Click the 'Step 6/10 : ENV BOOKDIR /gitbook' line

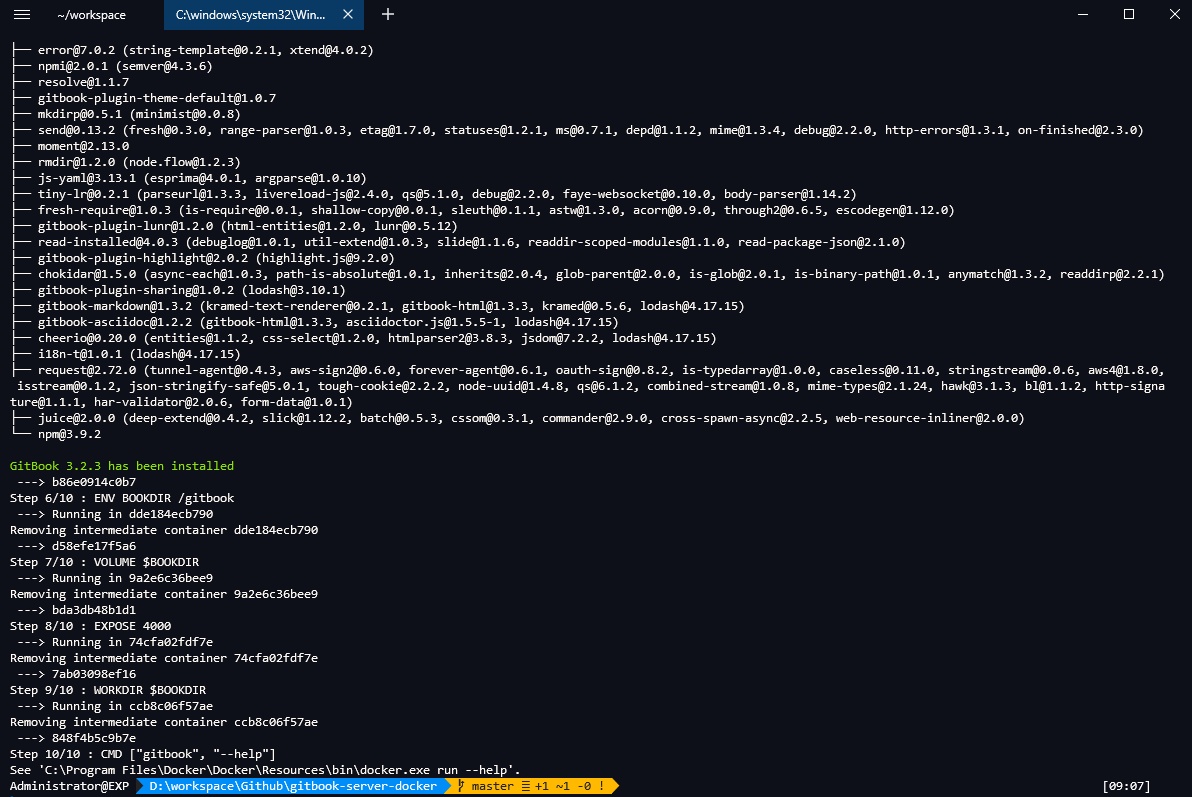122,498
